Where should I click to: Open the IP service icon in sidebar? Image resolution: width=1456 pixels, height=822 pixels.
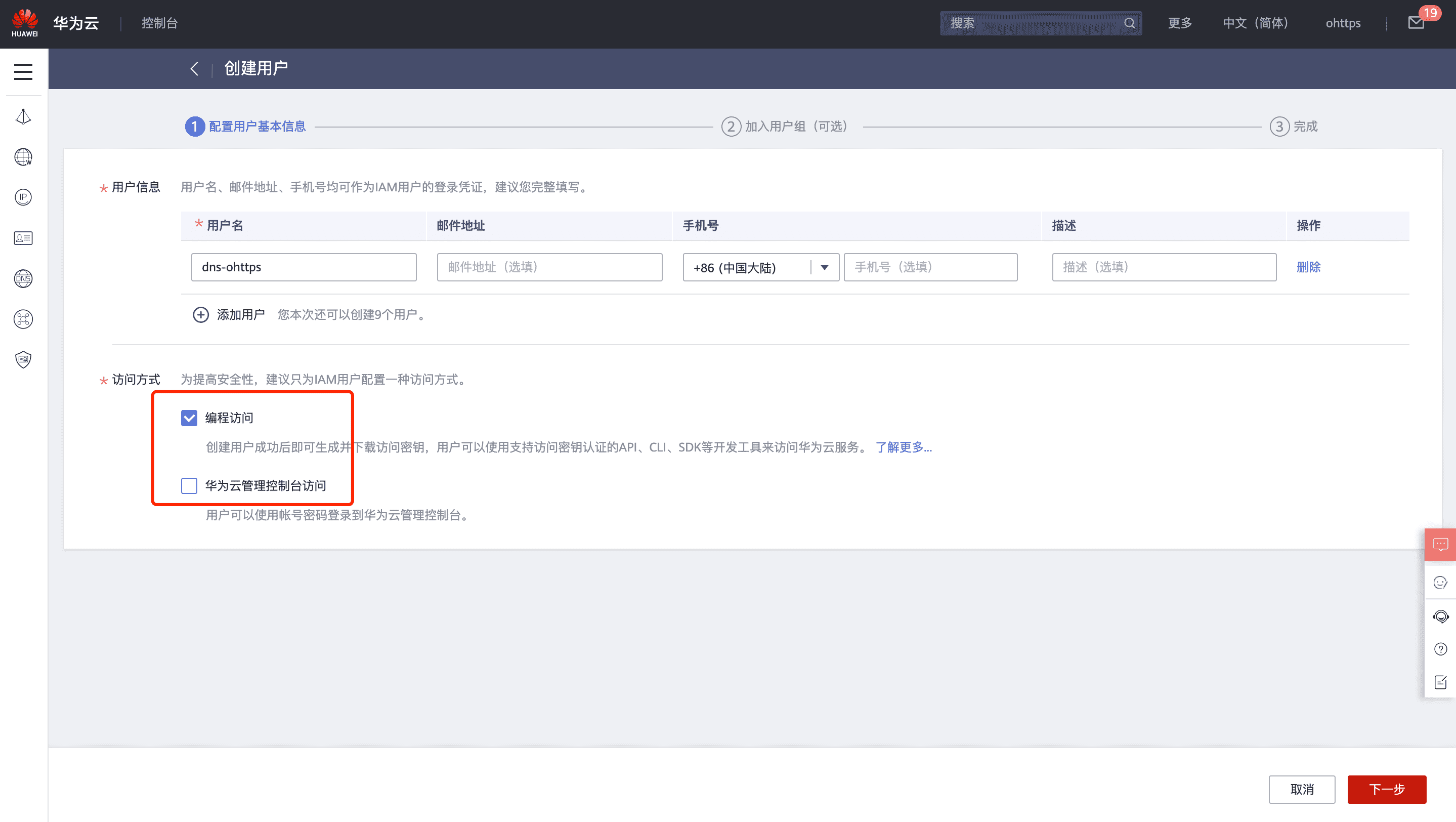click(23, 197)
